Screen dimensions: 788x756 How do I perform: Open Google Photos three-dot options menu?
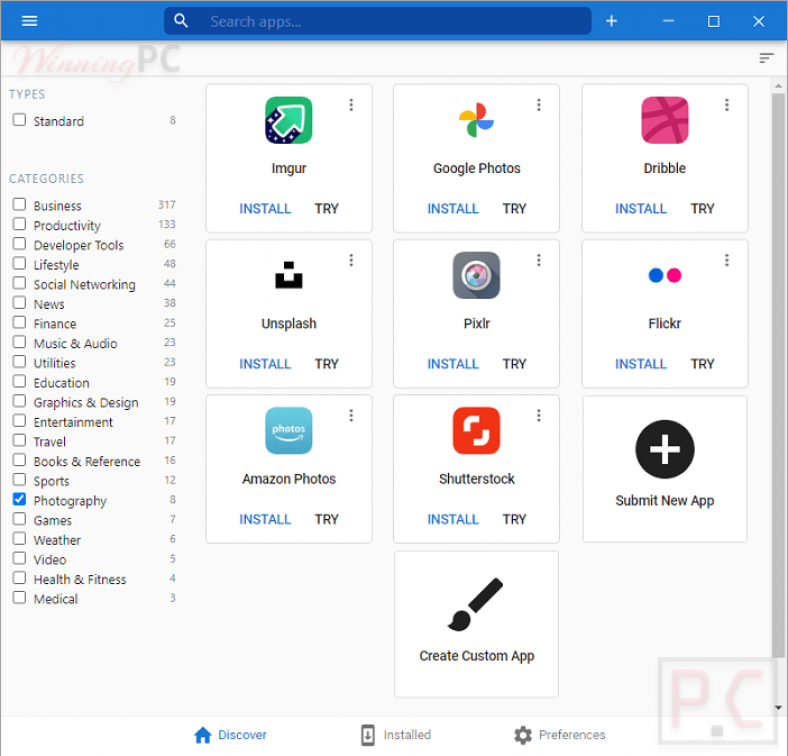pyautogui.click(x=539, y=105)
